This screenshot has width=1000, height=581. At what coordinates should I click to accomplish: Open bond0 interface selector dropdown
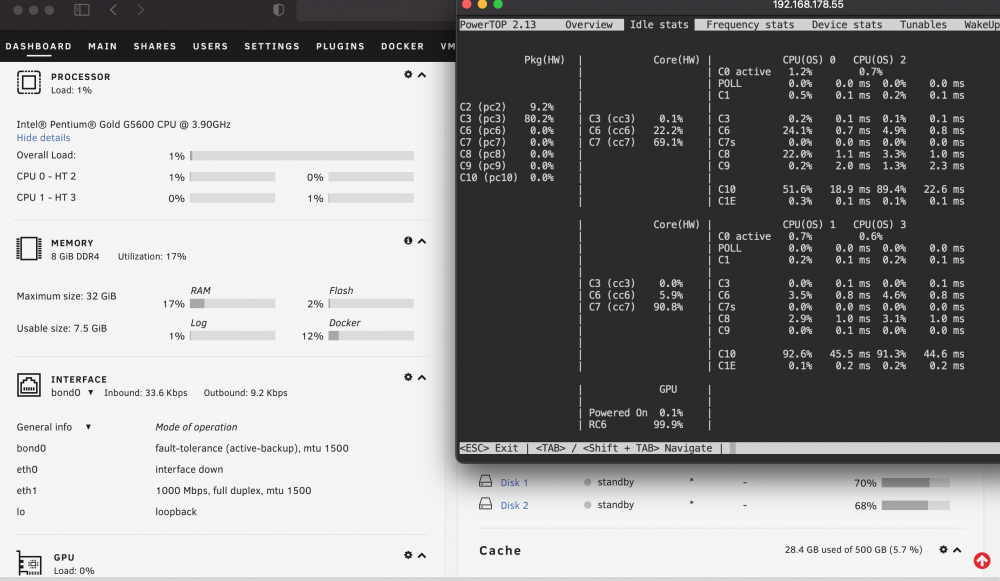pos(91,392)
